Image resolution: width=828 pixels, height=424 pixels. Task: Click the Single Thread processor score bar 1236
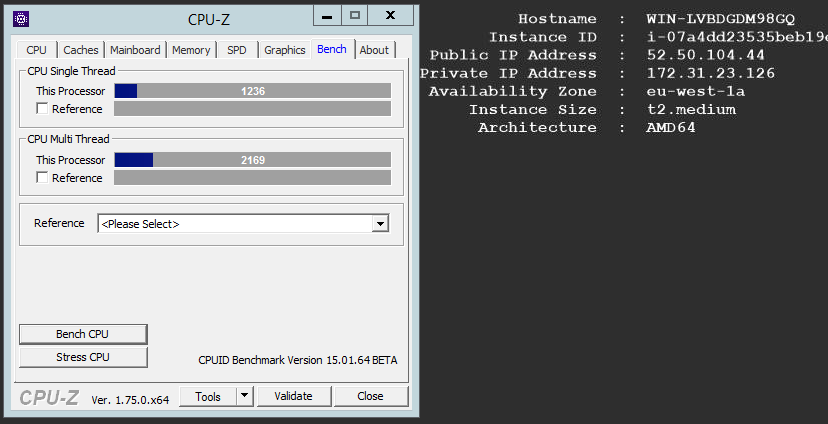click(x=252, y=91)
